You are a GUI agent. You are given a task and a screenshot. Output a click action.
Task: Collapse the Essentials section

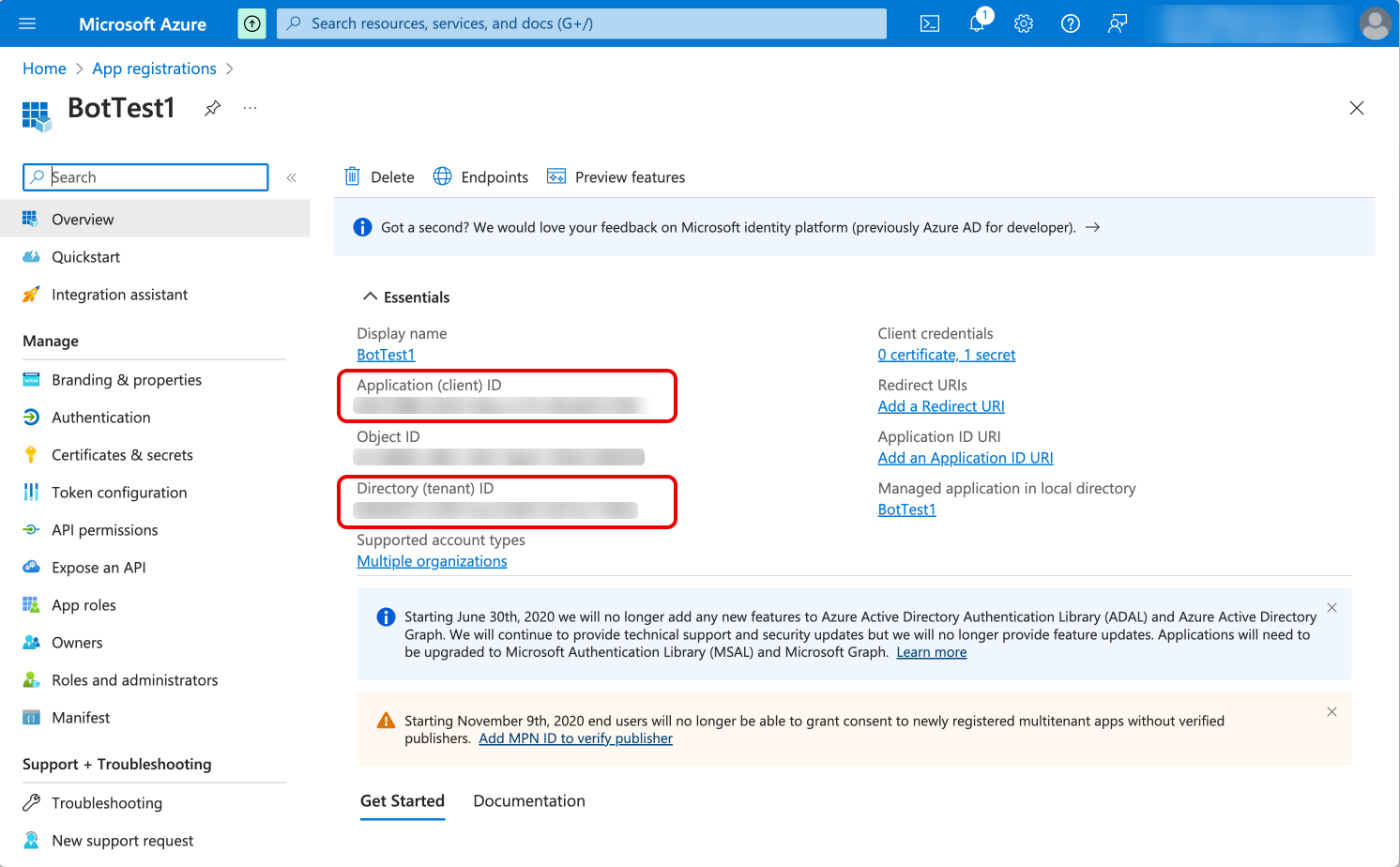pyautogui.click(x=405, y=297)
